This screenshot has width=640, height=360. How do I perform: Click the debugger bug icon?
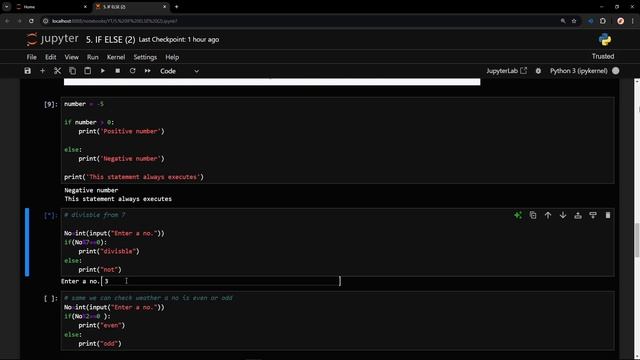pos(538,71)
